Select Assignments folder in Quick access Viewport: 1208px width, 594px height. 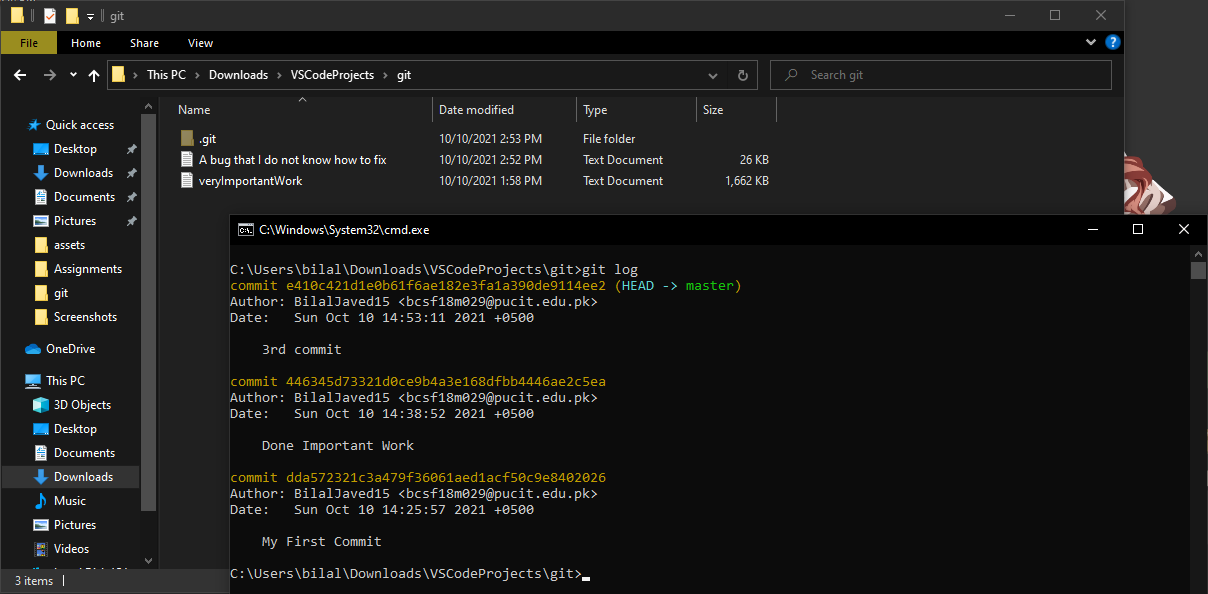pos(87,269)
